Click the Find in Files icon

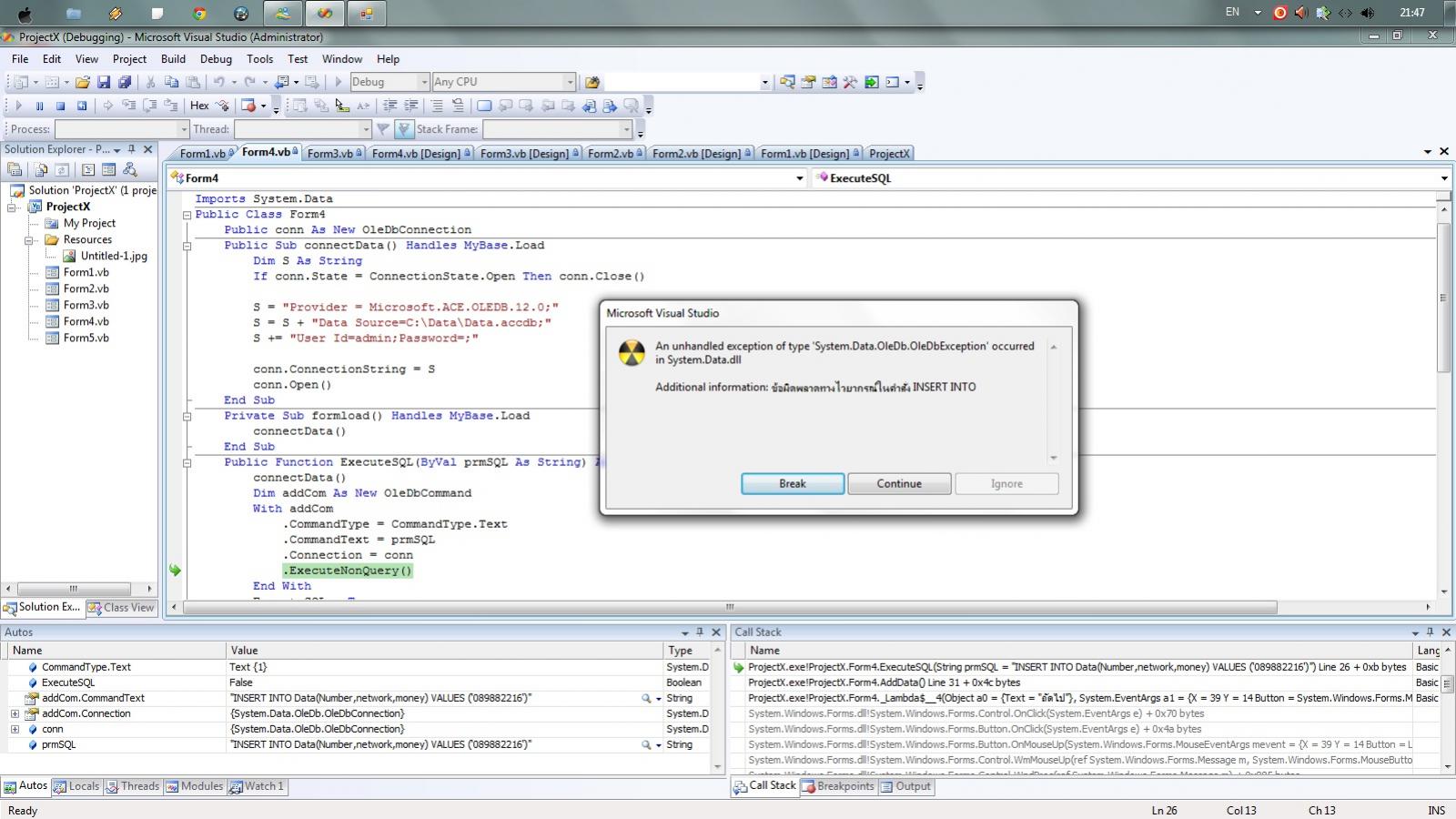592,82
